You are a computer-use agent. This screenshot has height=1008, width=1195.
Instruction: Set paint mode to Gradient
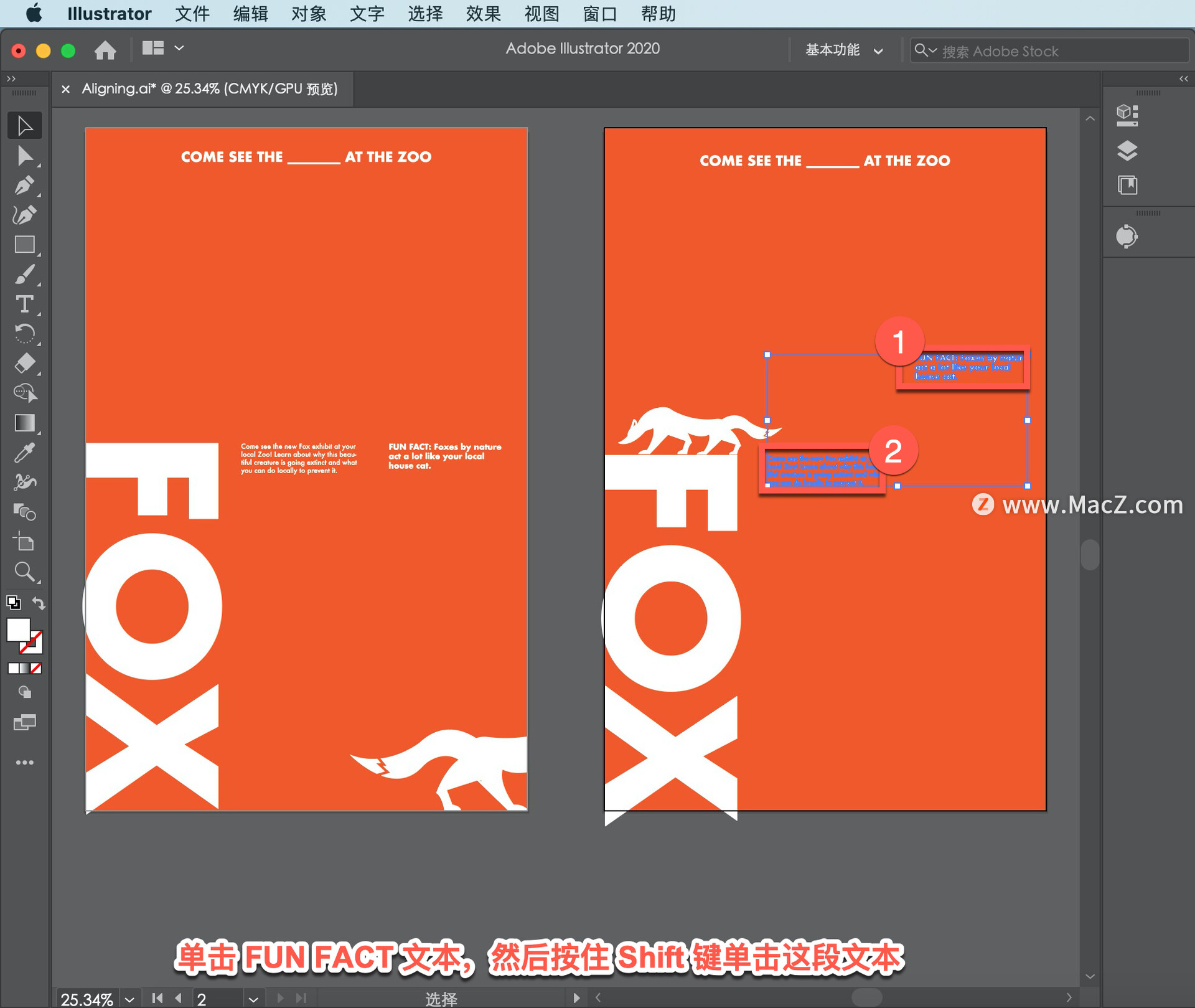coord(25,668)
